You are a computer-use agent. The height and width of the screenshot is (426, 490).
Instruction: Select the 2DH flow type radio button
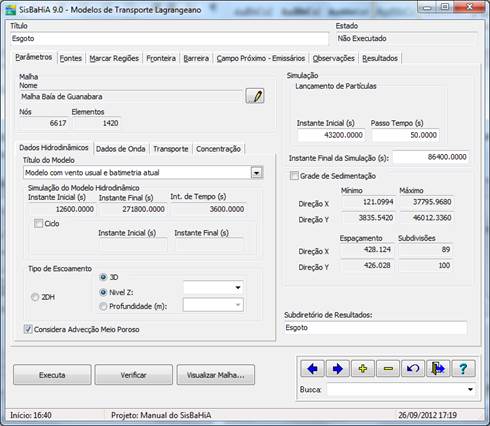(x=35, y=297)
